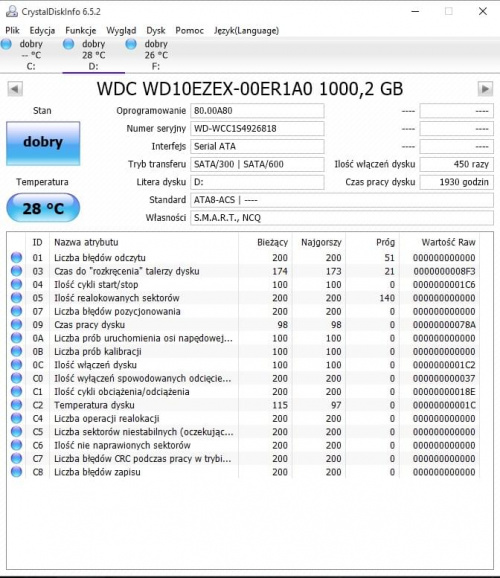Click blue status orb for drive D:

[69, 44]
